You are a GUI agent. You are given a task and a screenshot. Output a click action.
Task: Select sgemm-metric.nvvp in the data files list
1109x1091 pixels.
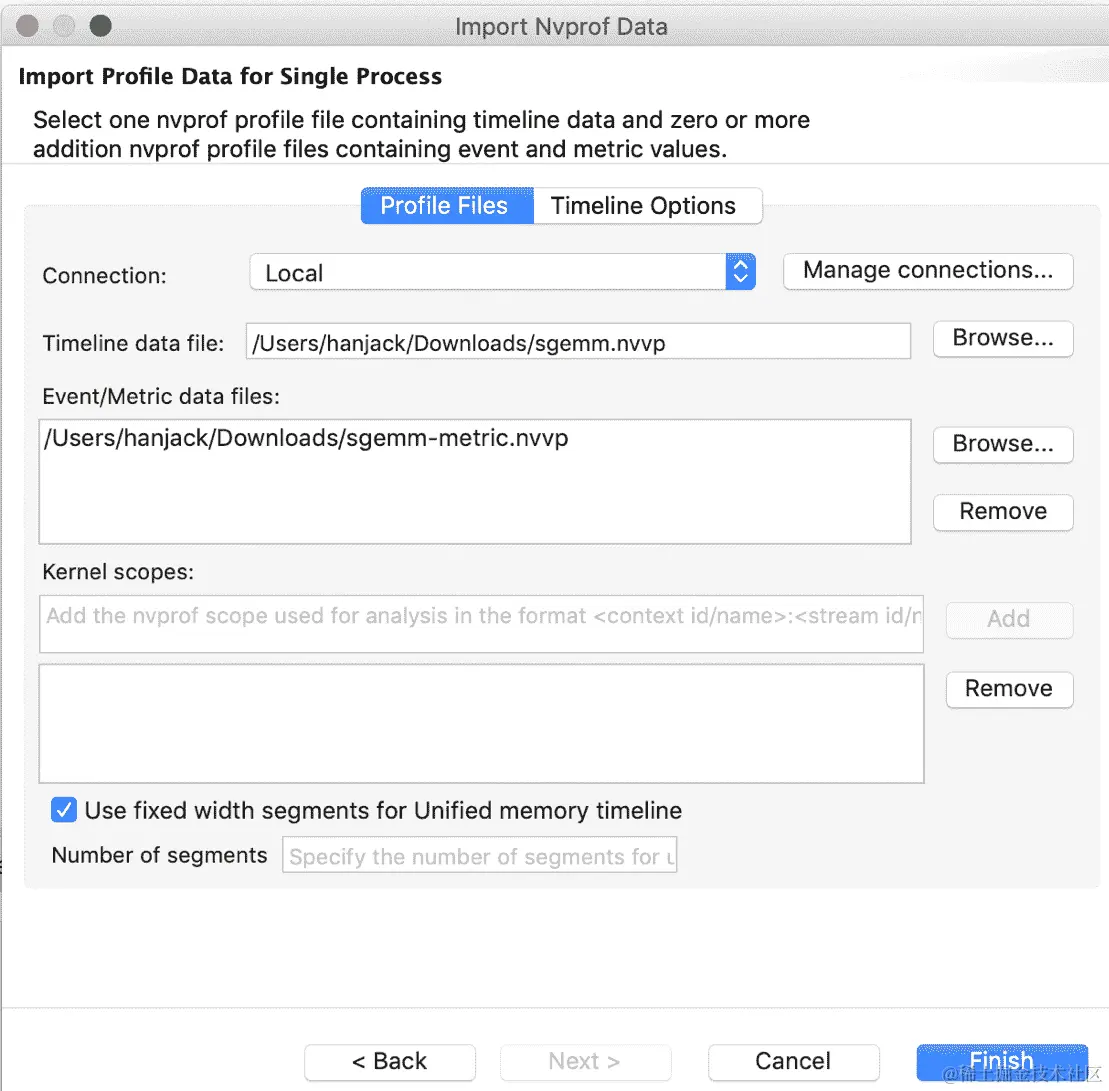point(306,438)
